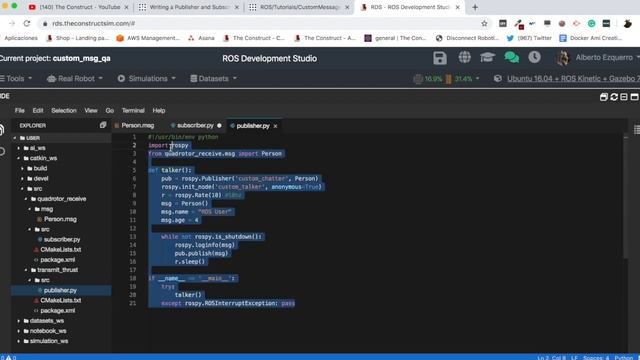Open the CPU usage percentage dropdown
640x360 pixels.
[447, 78]
